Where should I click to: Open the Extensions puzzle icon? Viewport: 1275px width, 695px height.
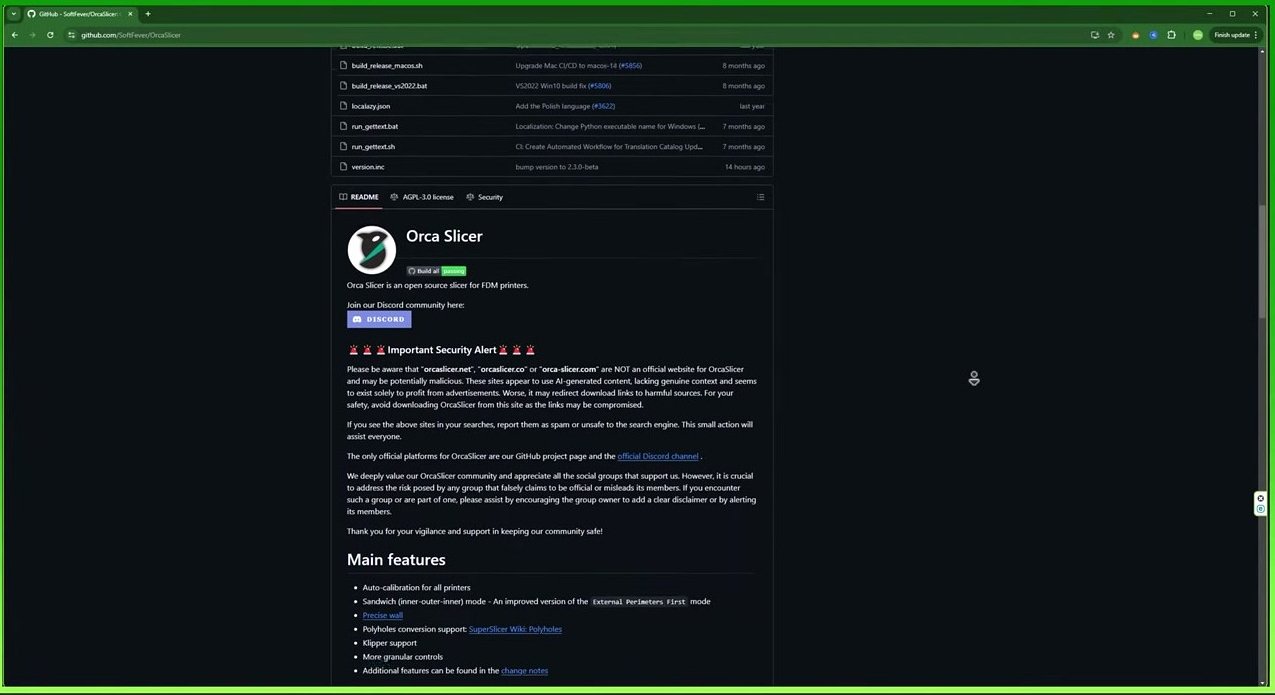click(x=1171, y=35)
